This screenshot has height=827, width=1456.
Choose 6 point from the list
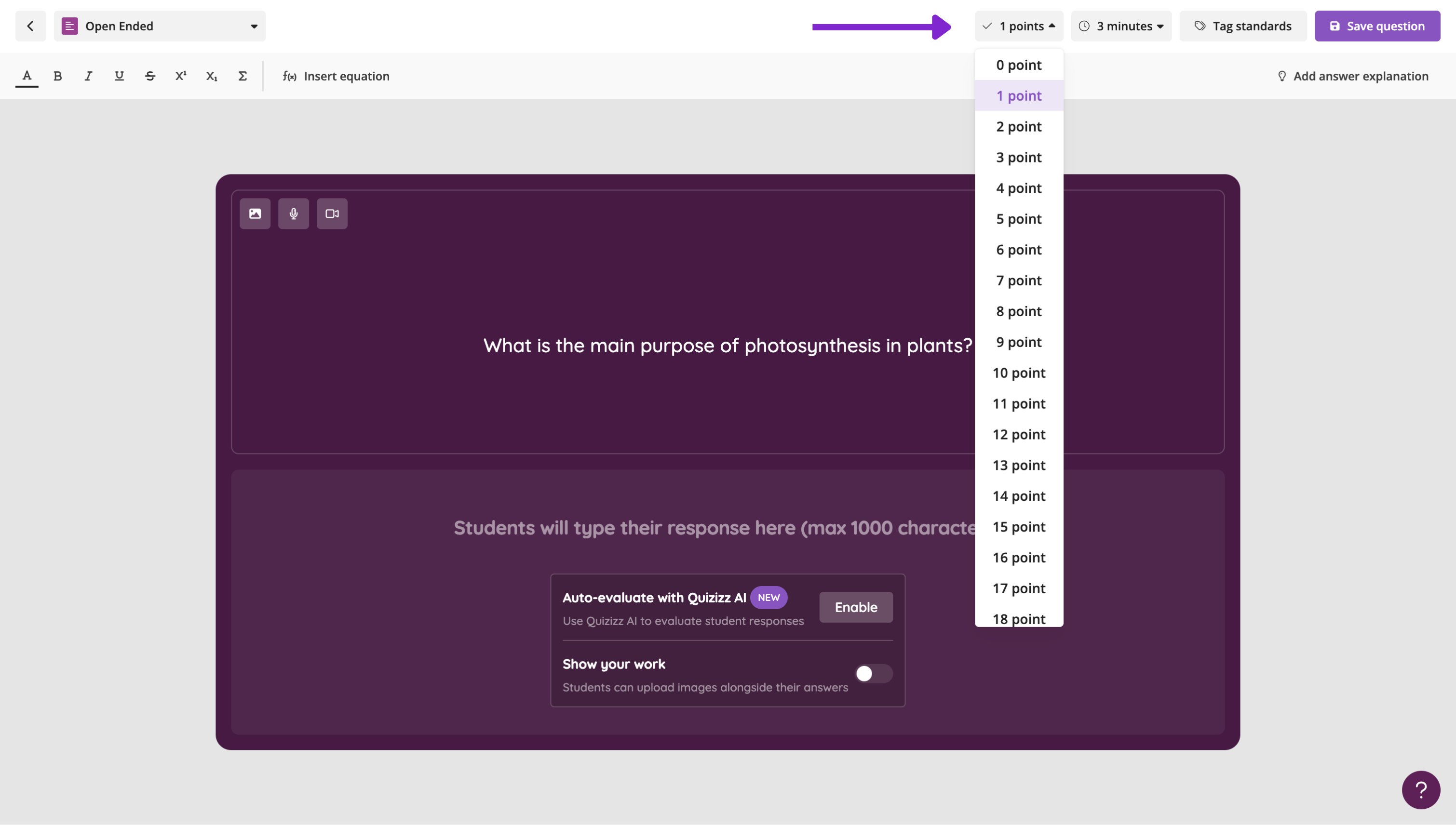(1019, 249)
